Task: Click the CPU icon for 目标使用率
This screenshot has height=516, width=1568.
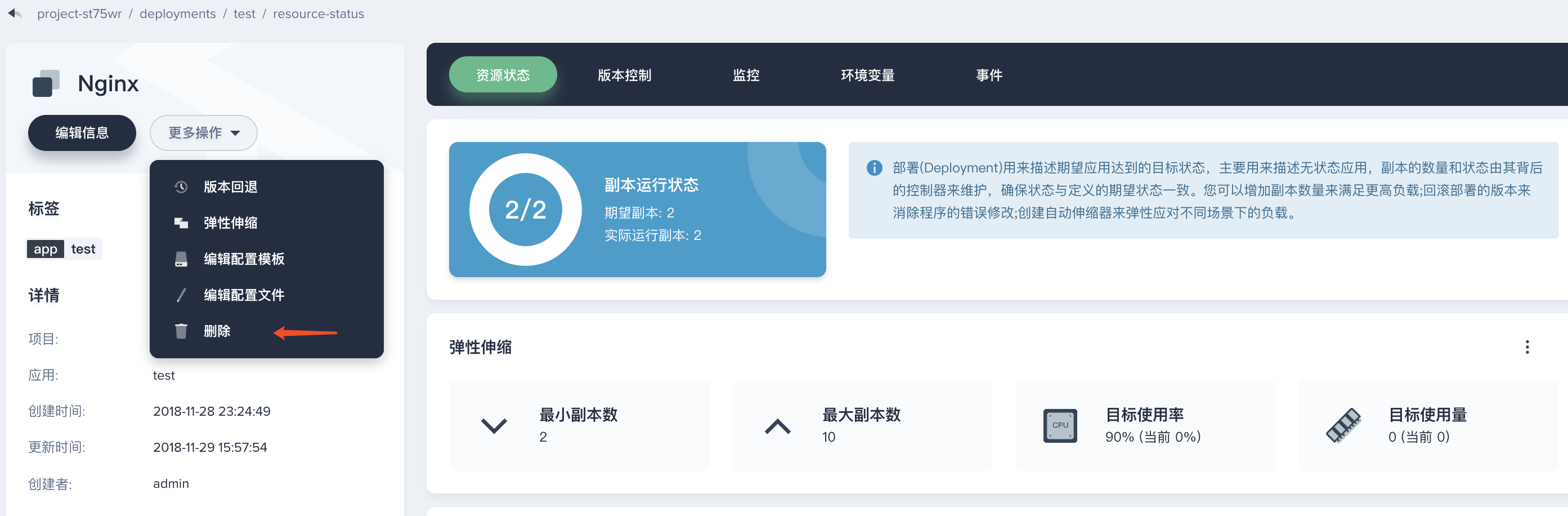Action: 1060,426
